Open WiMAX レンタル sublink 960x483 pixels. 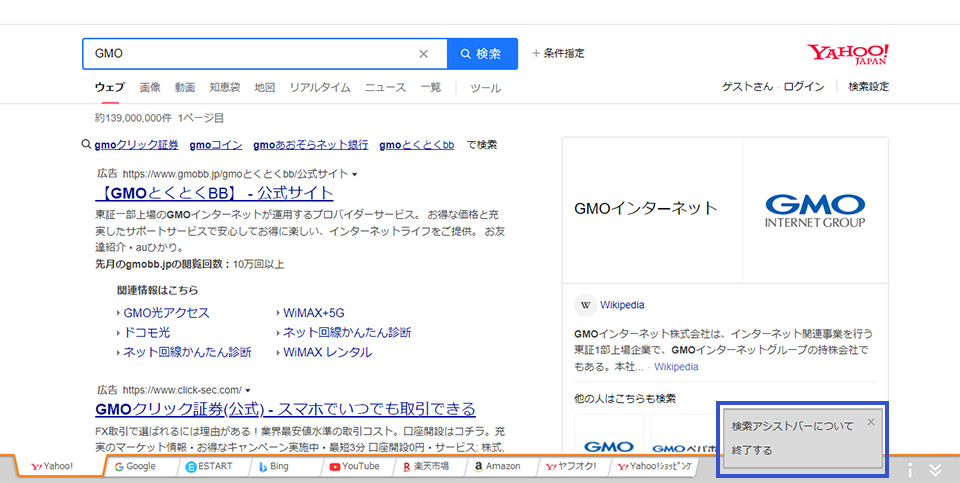[328, 353]
